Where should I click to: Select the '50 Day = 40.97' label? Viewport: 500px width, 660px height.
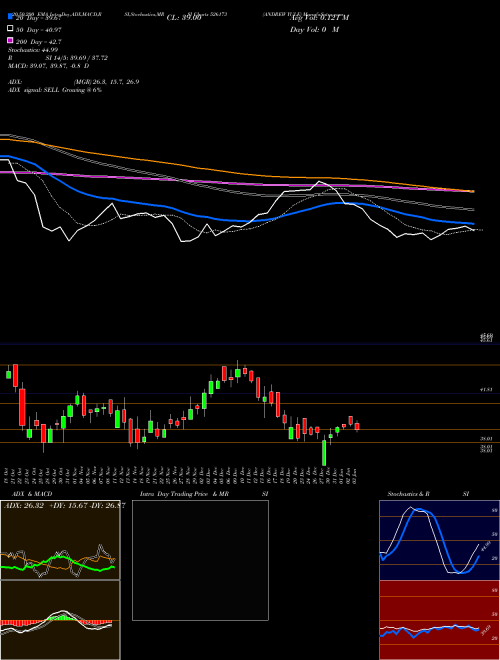(x=39, y=29)
